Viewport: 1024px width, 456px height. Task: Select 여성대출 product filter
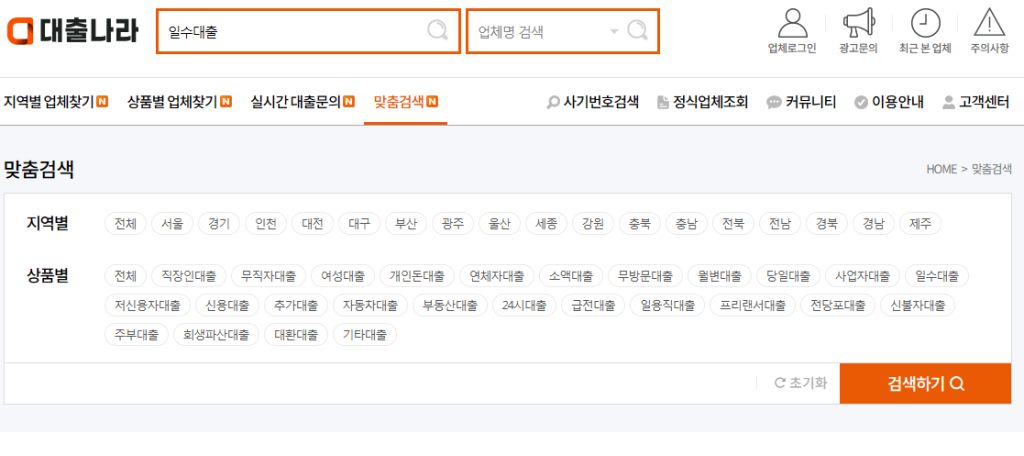point(343,276)
